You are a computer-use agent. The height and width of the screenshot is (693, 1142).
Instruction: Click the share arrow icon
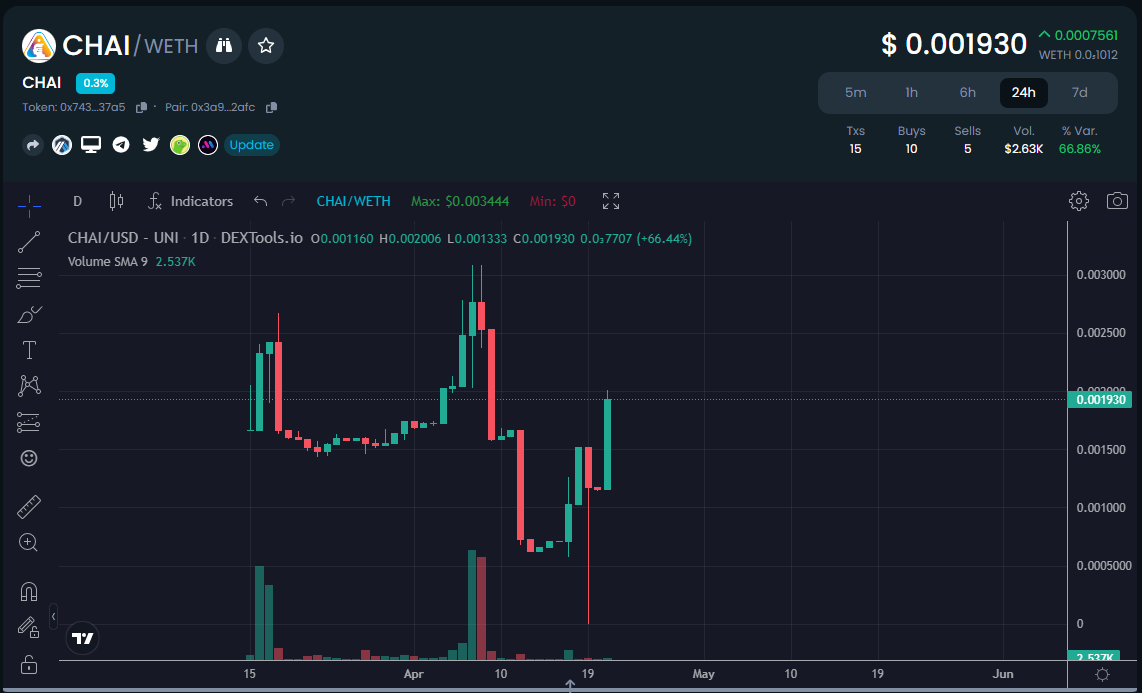tap(32, 145)
